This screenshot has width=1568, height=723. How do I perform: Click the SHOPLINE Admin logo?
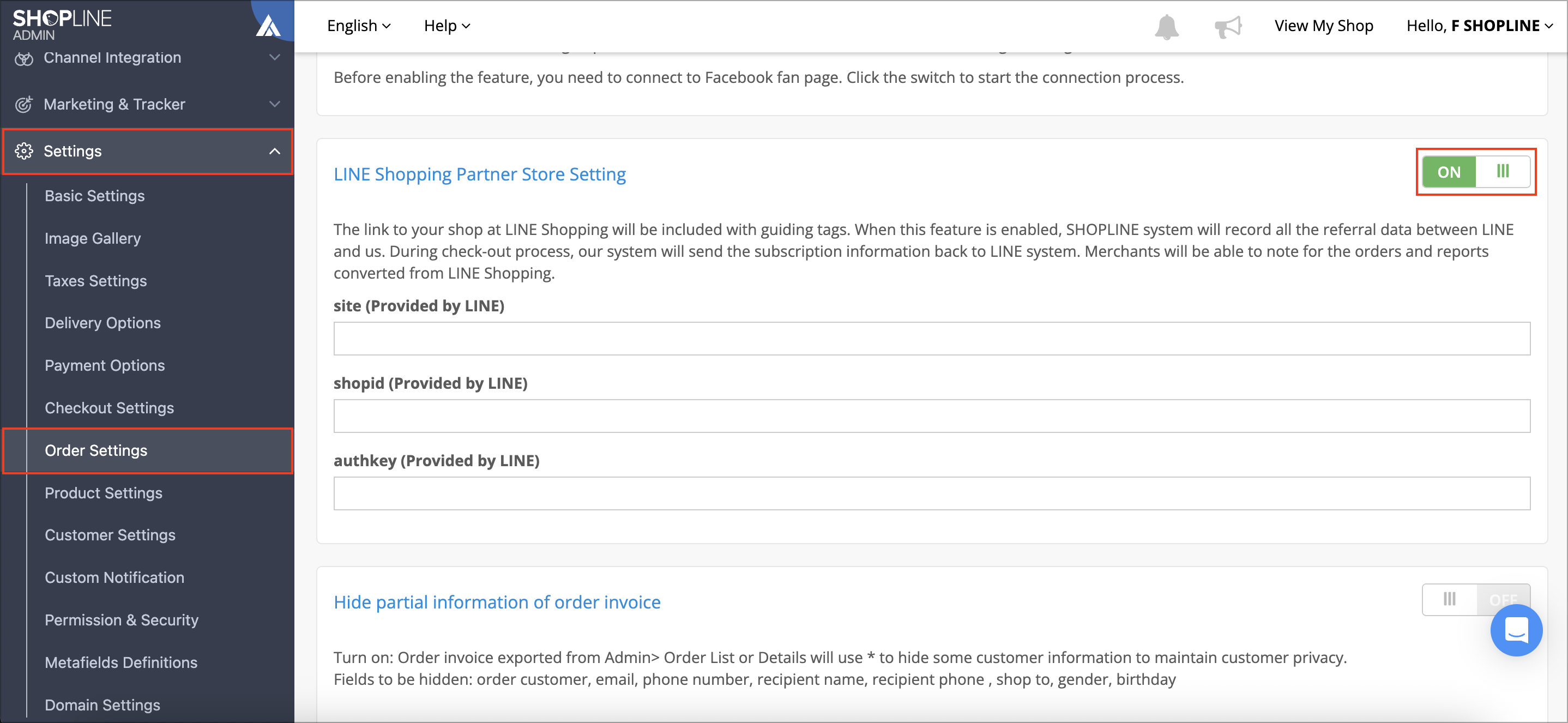tap(62, 25)
